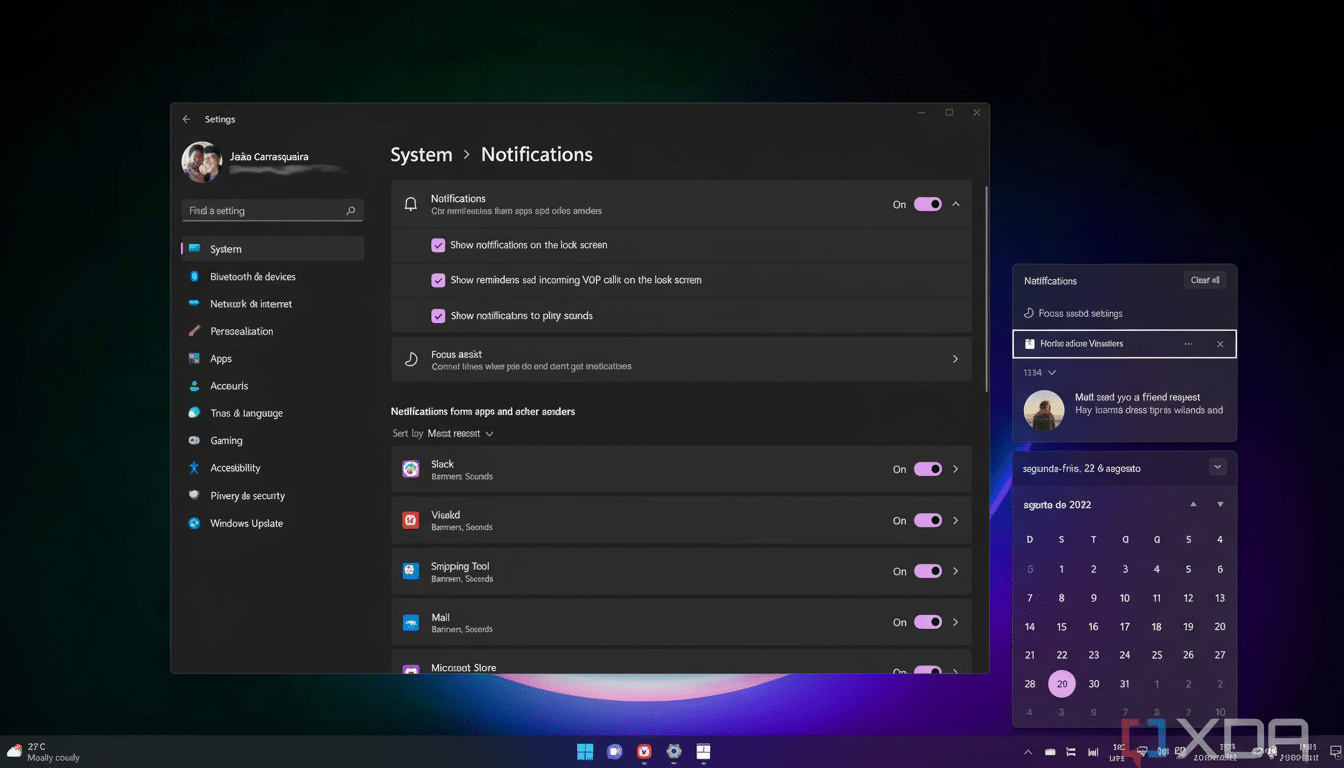Turn off the Slack notifications toggle

tap(928, 468)
